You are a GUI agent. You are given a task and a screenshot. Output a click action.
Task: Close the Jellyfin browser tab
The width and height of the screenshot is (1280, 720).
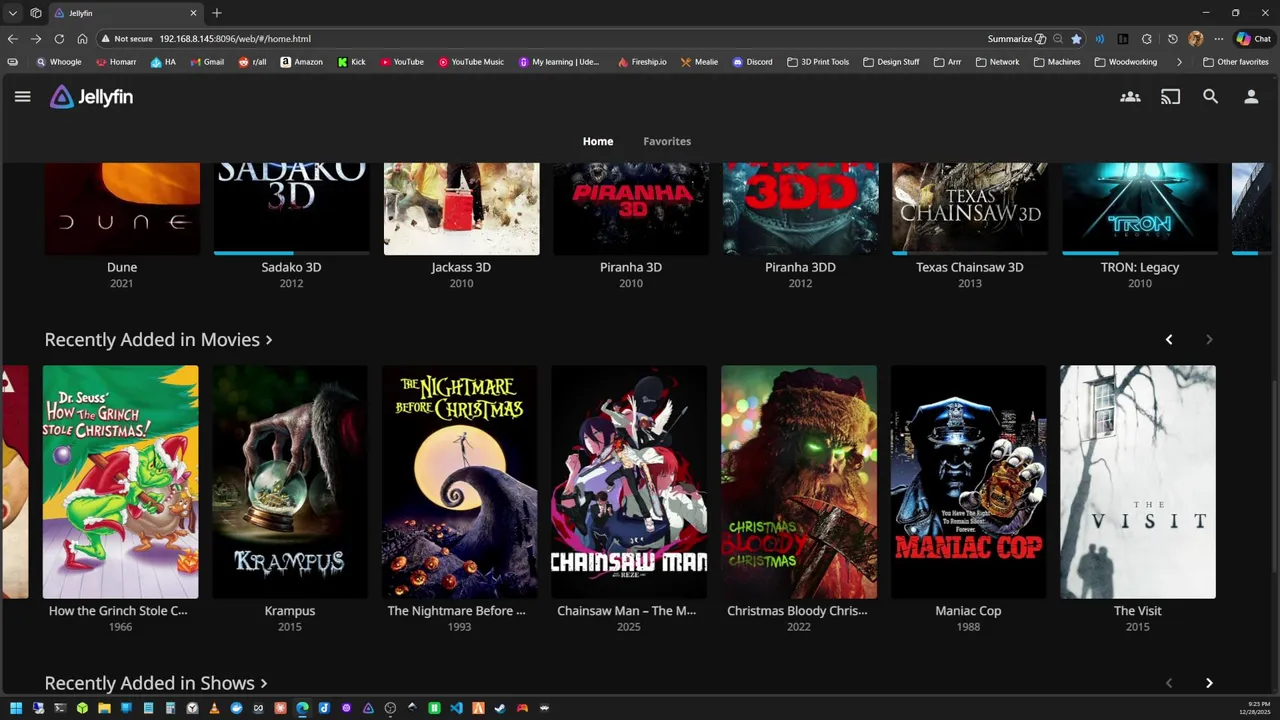193,13
